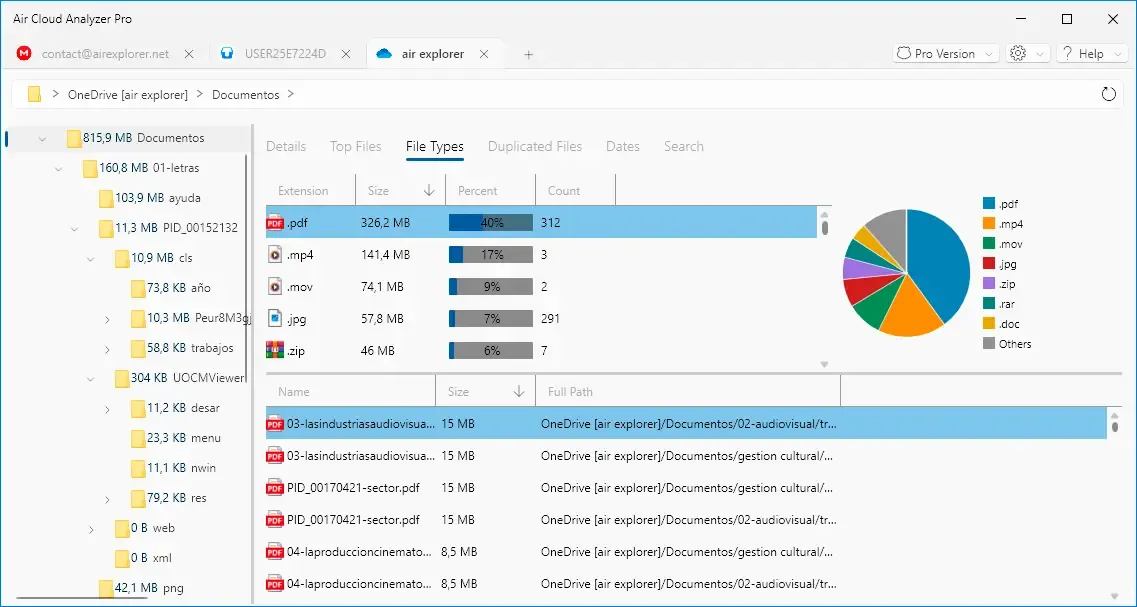The height and width of the screenshot is (607, 1137).
Task: Select the nwin folder in tree
Action: pos(175,468)
